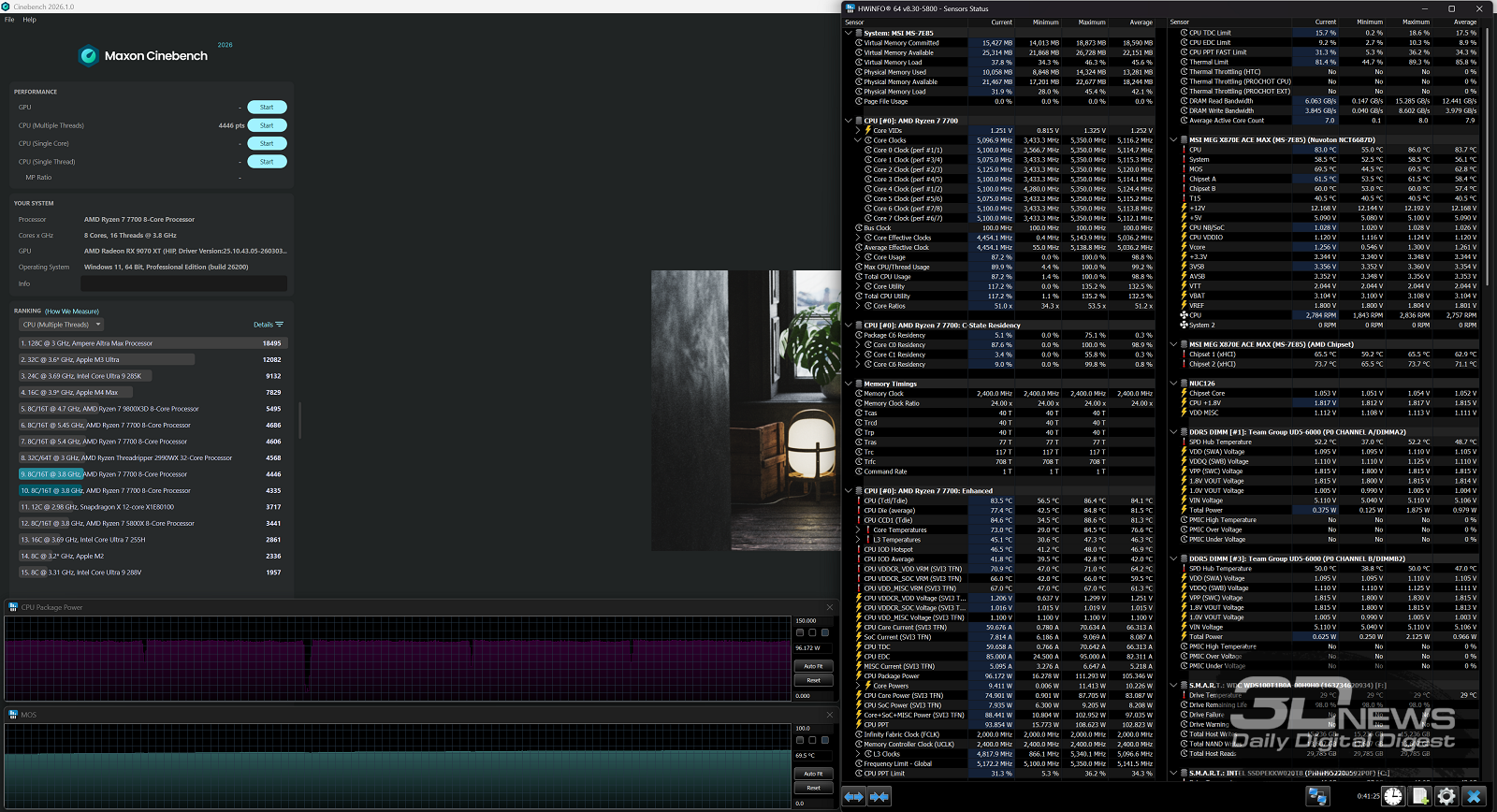1497x812 pixels.
Task: Expand the Core VIDs sensor row
Action: pos(858,131)
